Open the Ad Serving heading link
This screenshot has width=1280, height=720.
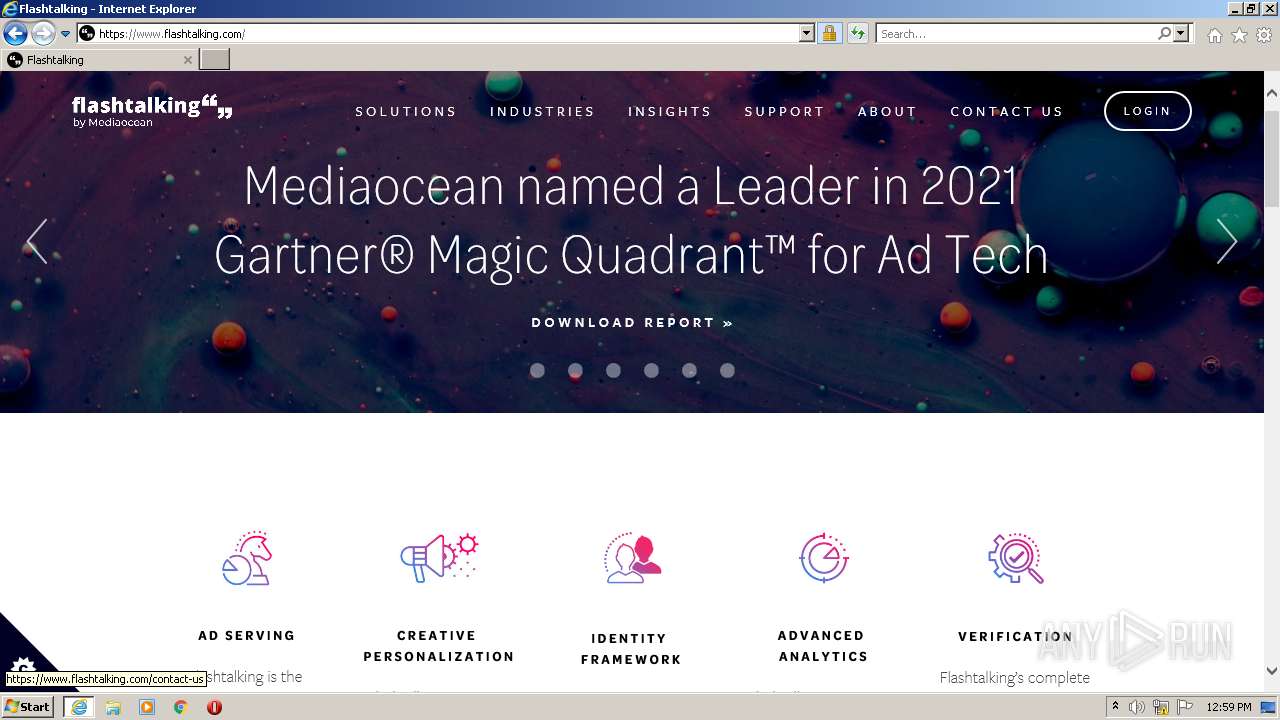click(247, 636)
